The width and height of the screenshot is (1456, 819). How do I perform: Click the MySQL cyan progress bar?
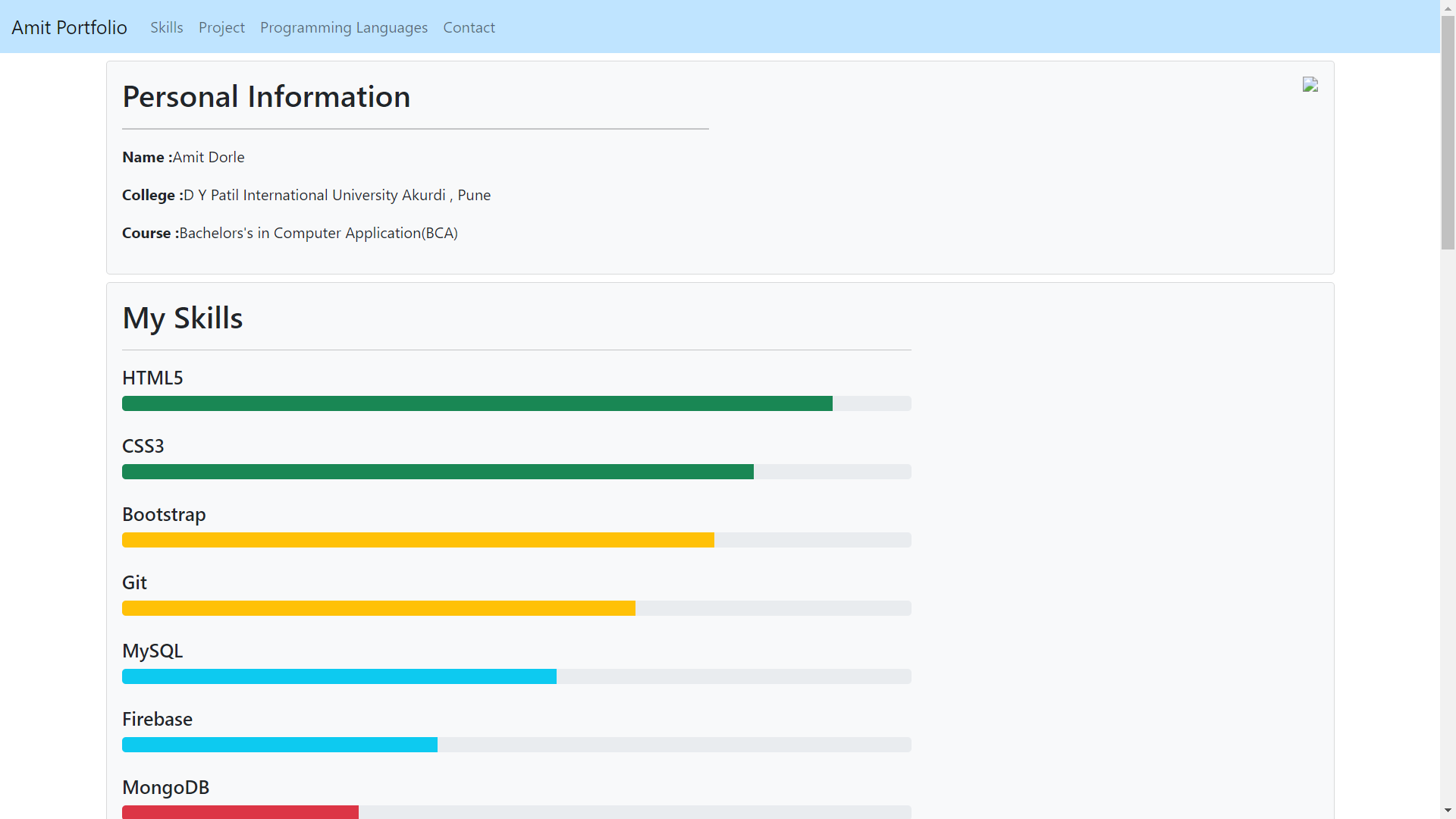pos(339,676)
